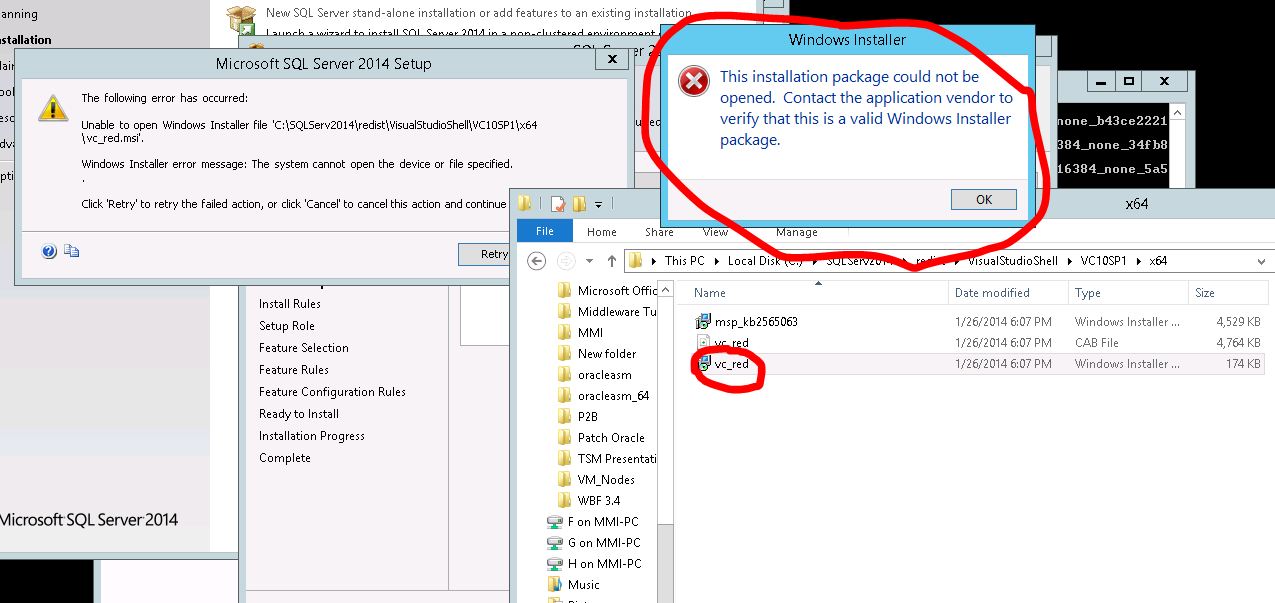Screen dimensions: 1275x603
Task: Open the recent locations dropdown arrow
Action: click(588, 261)
